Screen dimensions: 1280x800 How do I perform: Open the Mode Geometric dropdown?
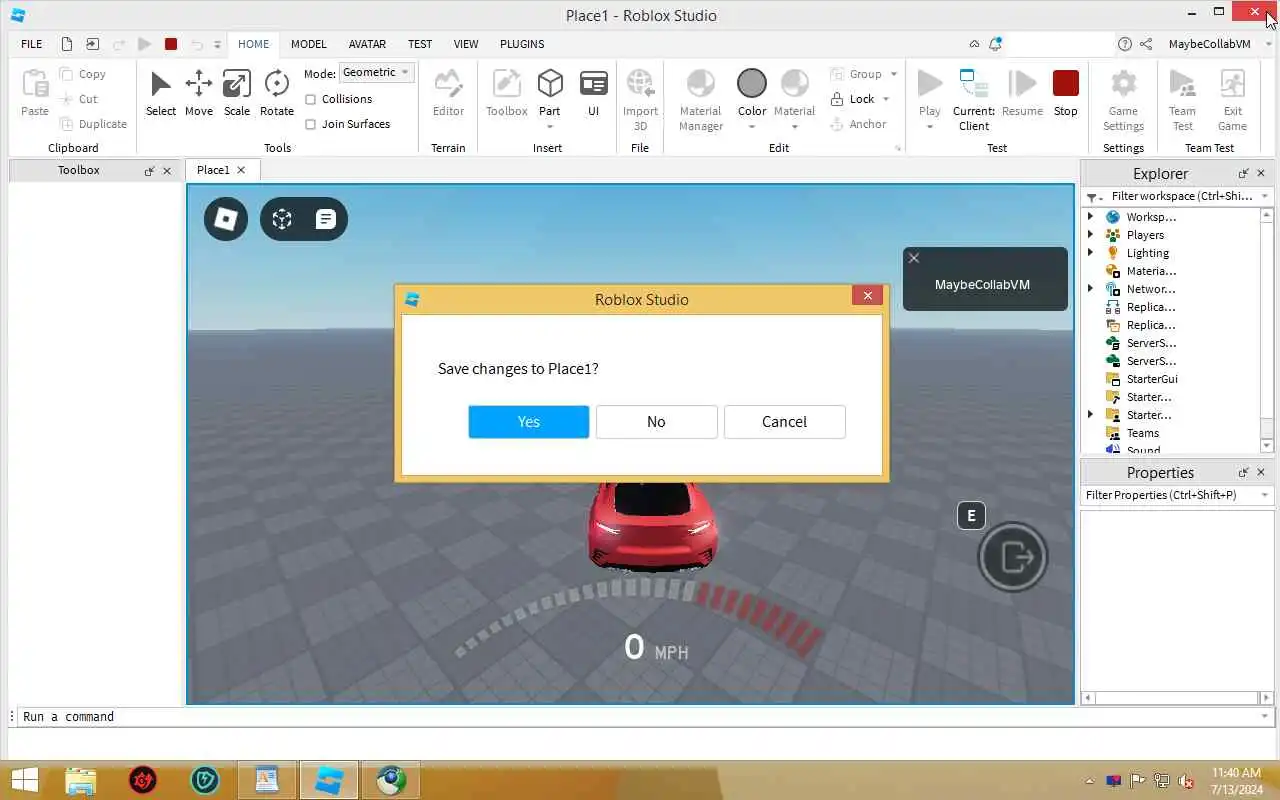(x=376, y=72)
